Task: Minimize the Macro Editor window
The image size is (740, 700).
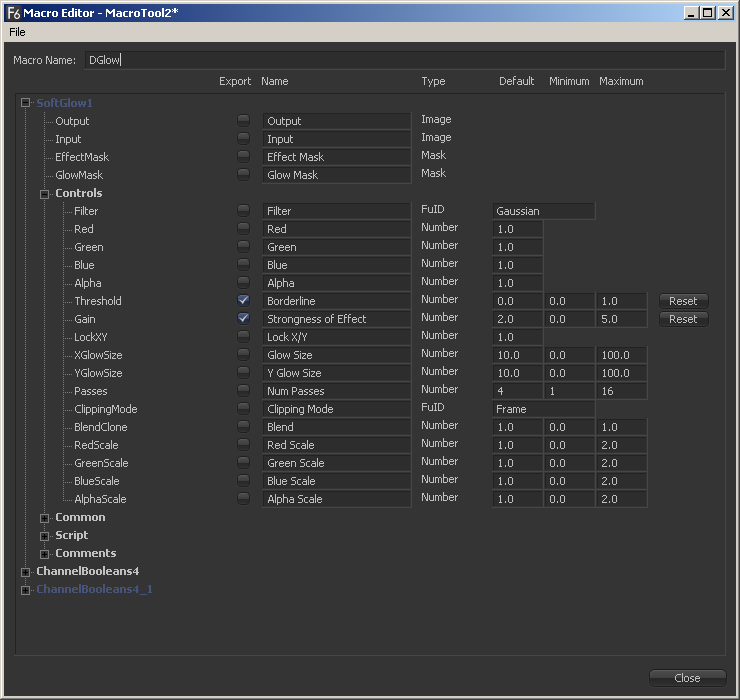Action: click(692, 13)
